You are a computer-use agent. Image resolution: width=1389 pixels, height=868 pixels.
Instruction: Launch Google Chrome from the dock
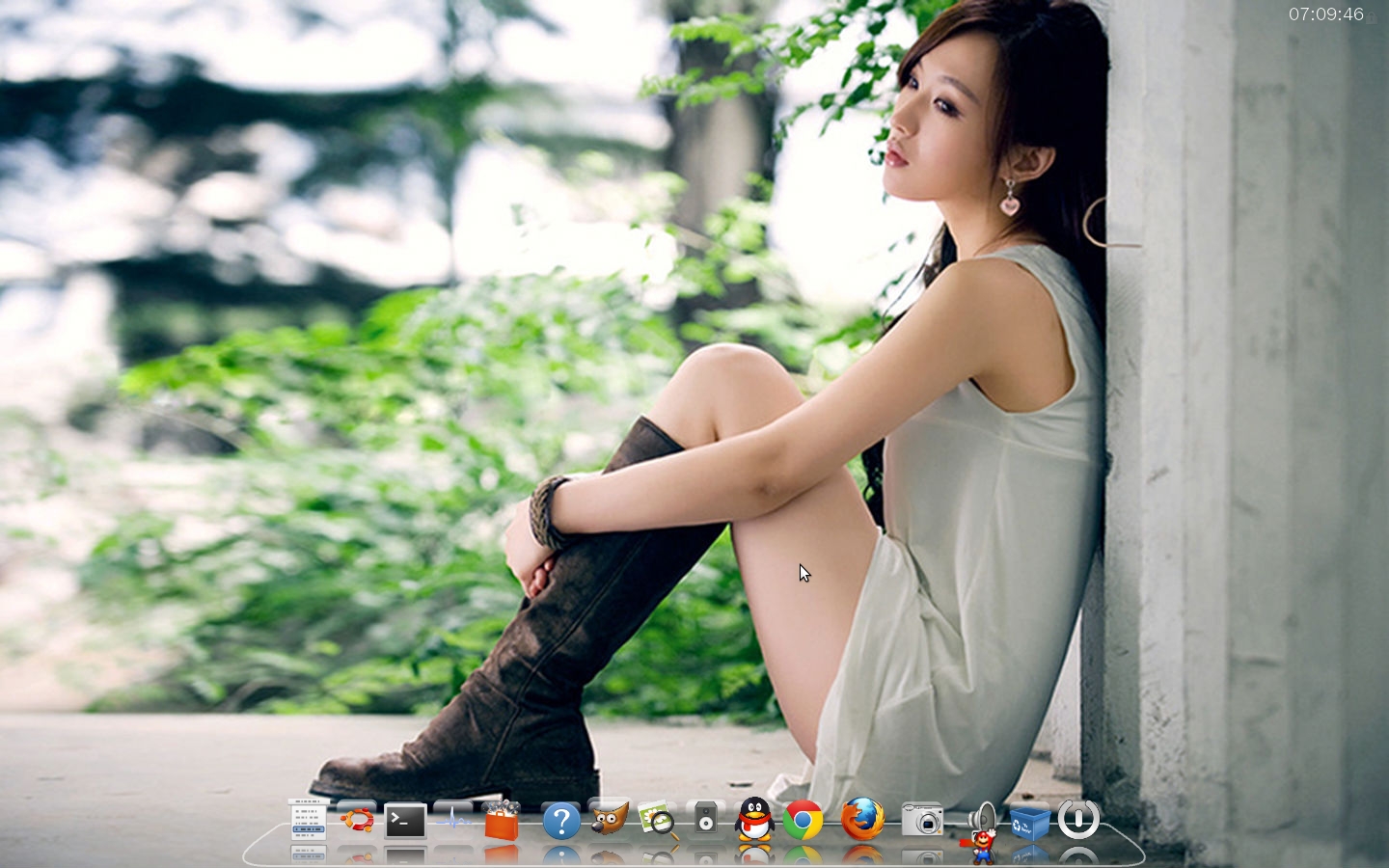click(803, 821)
